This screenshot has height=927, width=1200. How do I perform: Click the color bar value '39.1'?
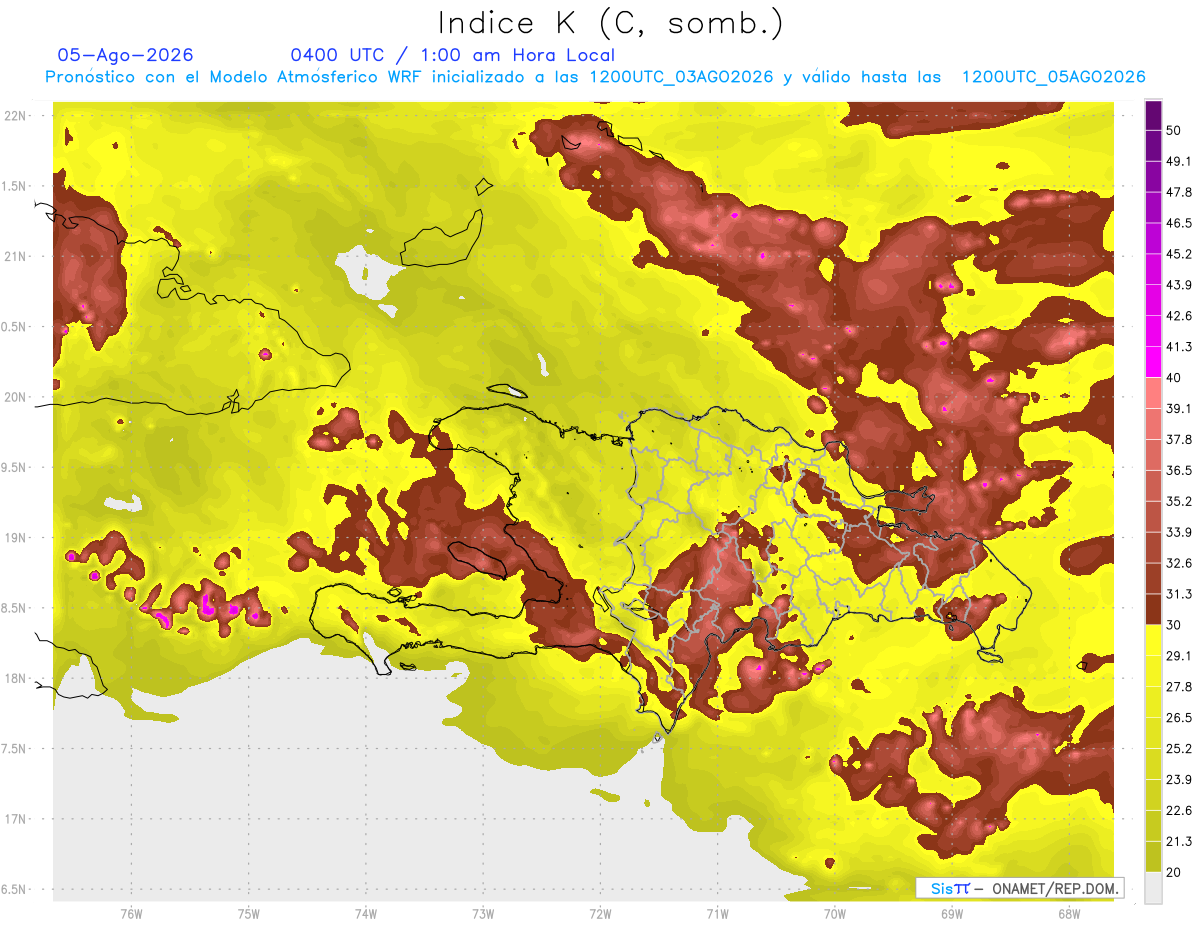[x=1179, y=408]
